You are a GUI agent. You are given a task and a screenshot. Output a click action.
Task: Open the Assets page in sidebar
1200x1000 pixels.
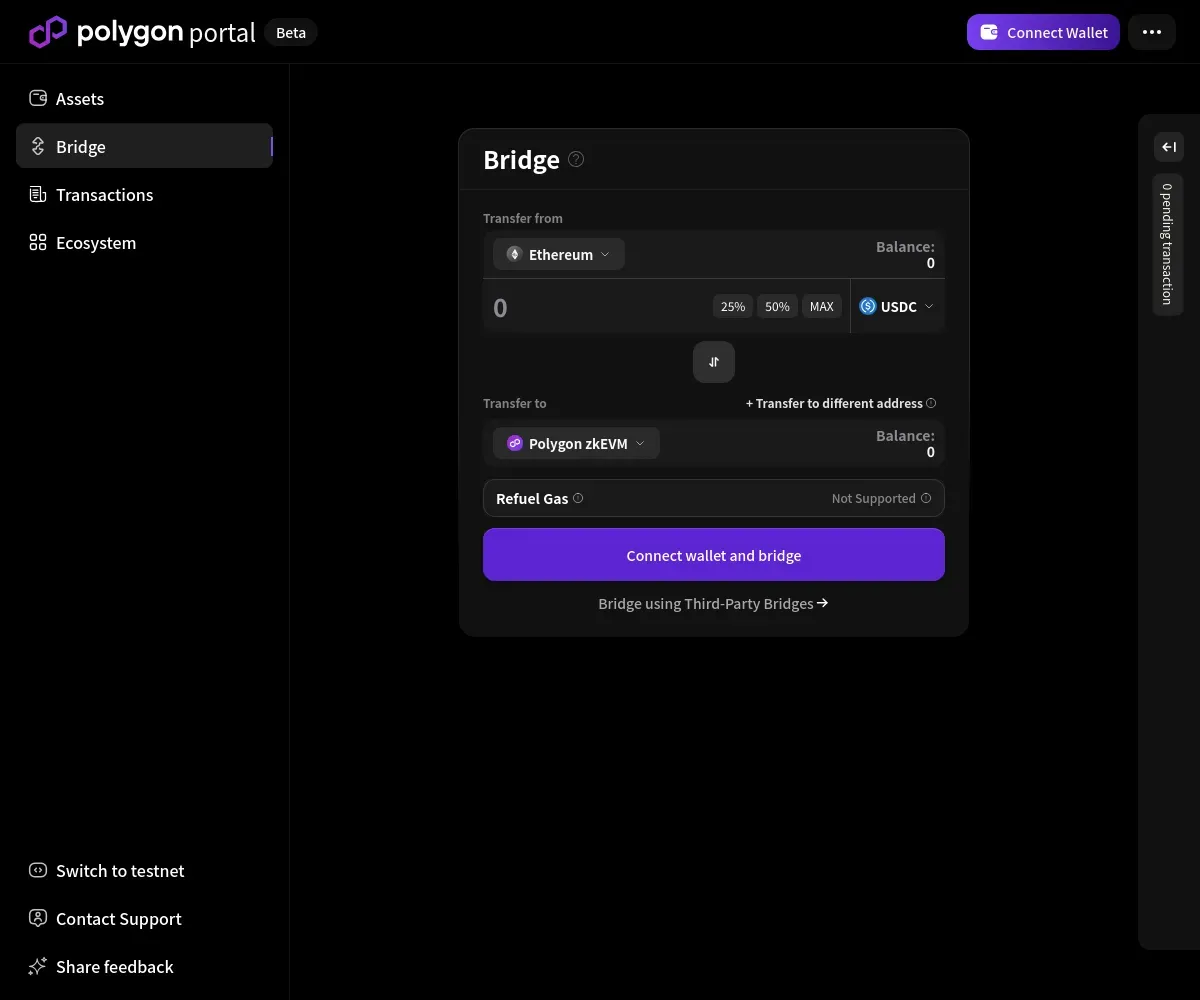144,98
